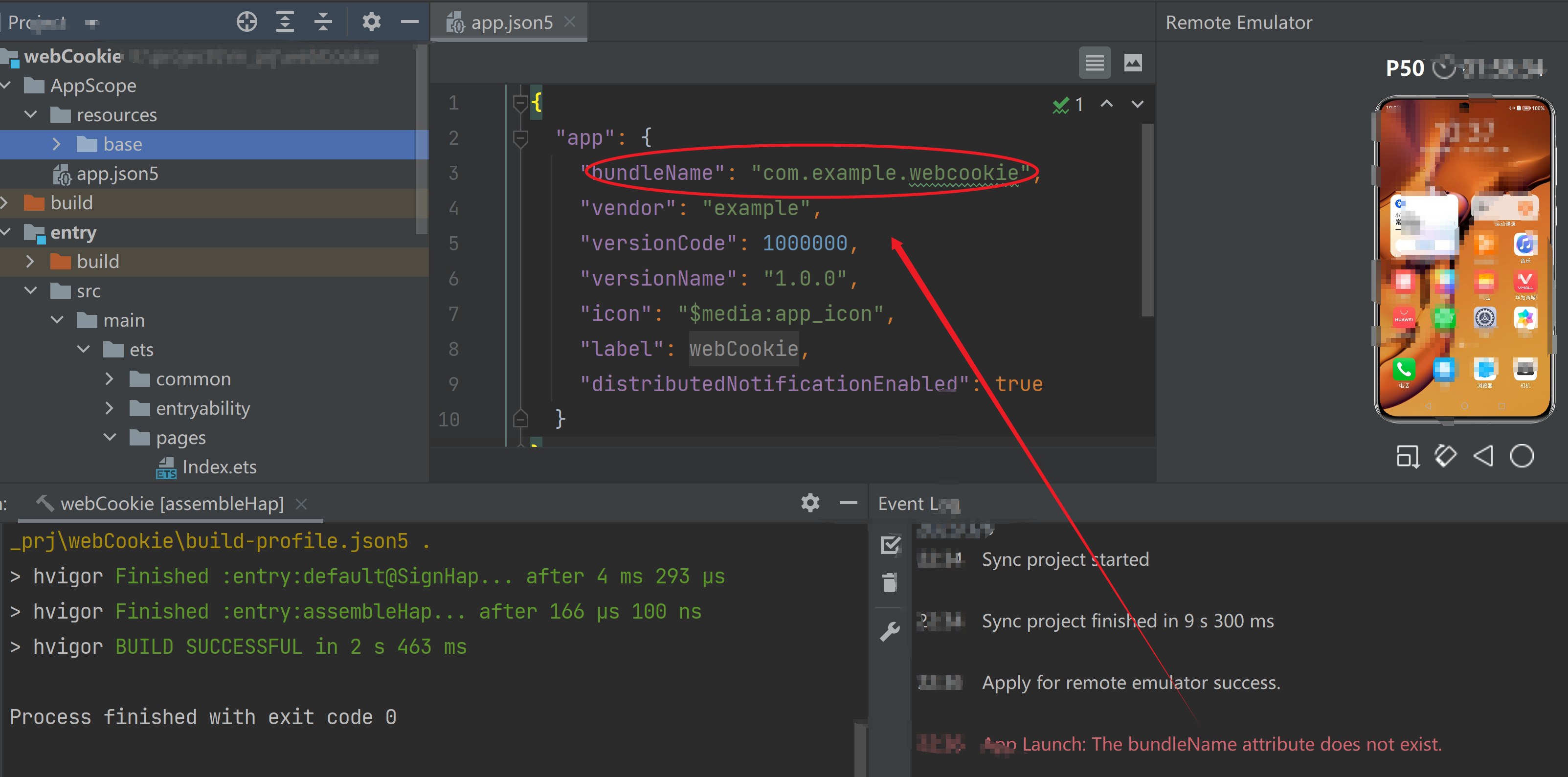Click emulator Back triangle button
Image resolution: width=1568 pixels, height=777 pixels.
pyautogui.click(x=1483, y=456)
